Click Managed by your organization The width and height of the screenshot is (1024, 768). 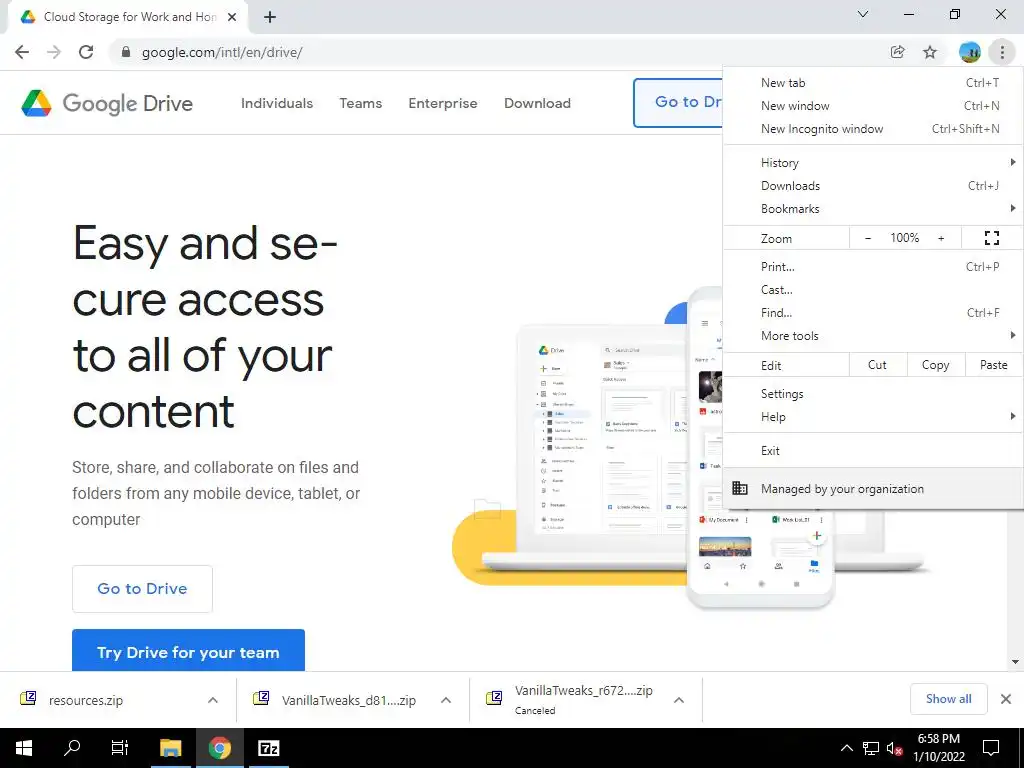873,488
